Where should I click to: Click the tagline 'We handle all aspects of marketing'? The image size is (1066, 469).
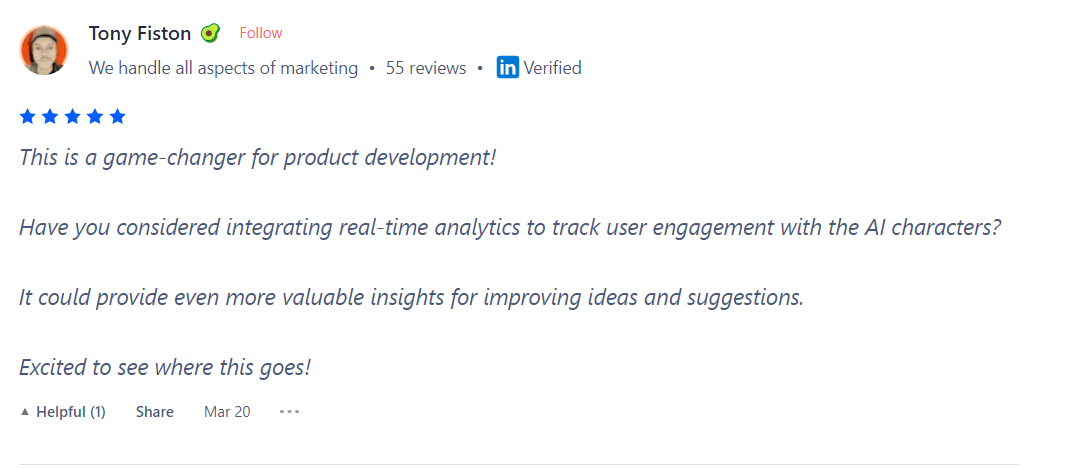coord(223,68)
